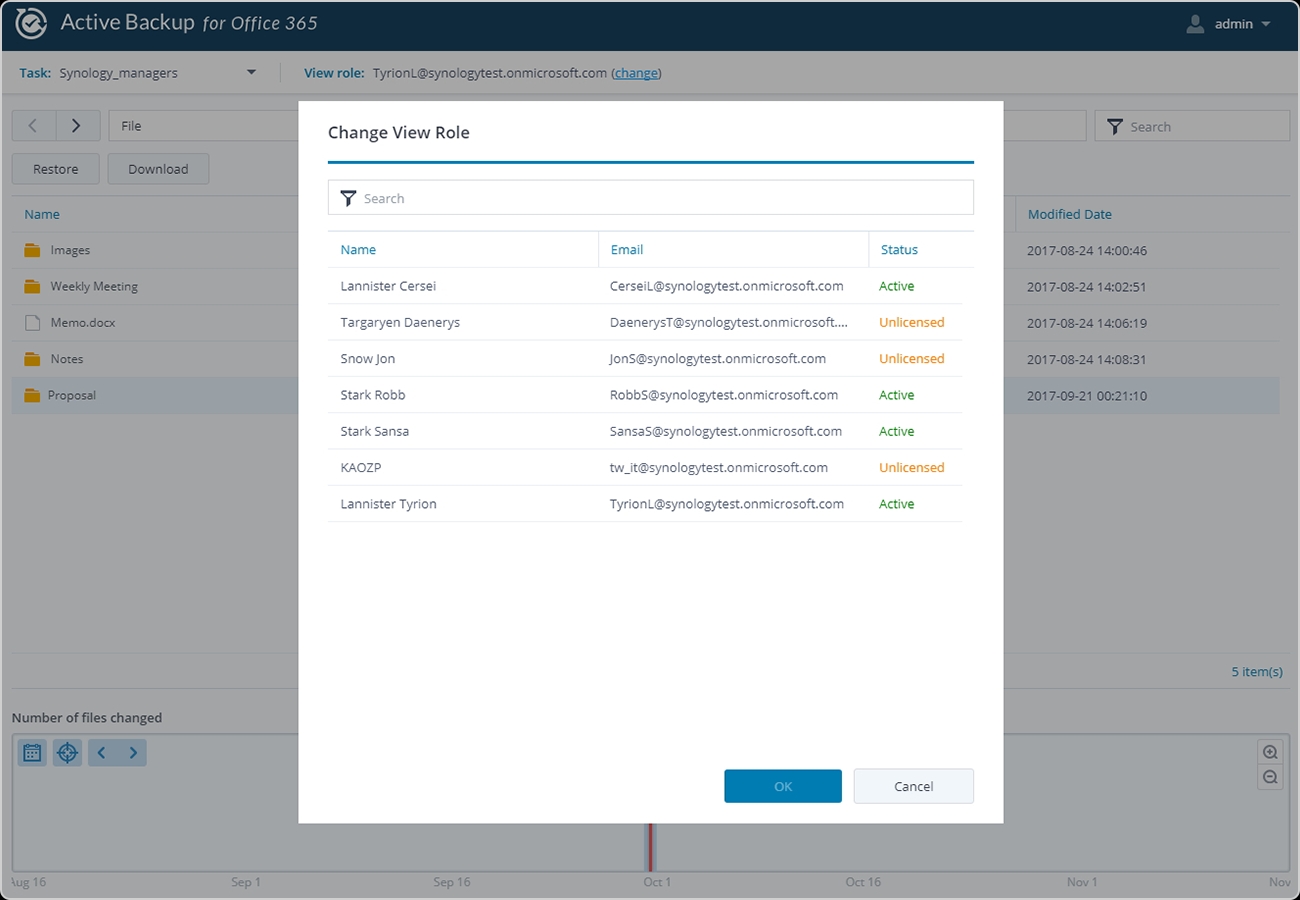Move timeline to next with right chevron
This screenshot has width=1300, height=900.
pyautogui.click(x=132, y=753)
